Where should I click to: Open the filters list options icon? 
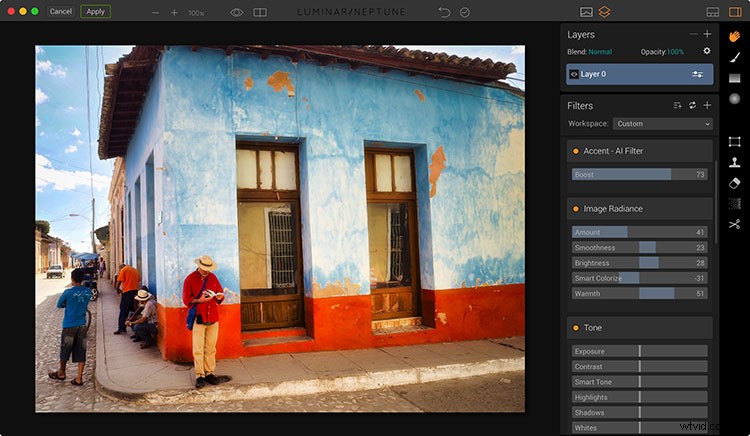677,106
